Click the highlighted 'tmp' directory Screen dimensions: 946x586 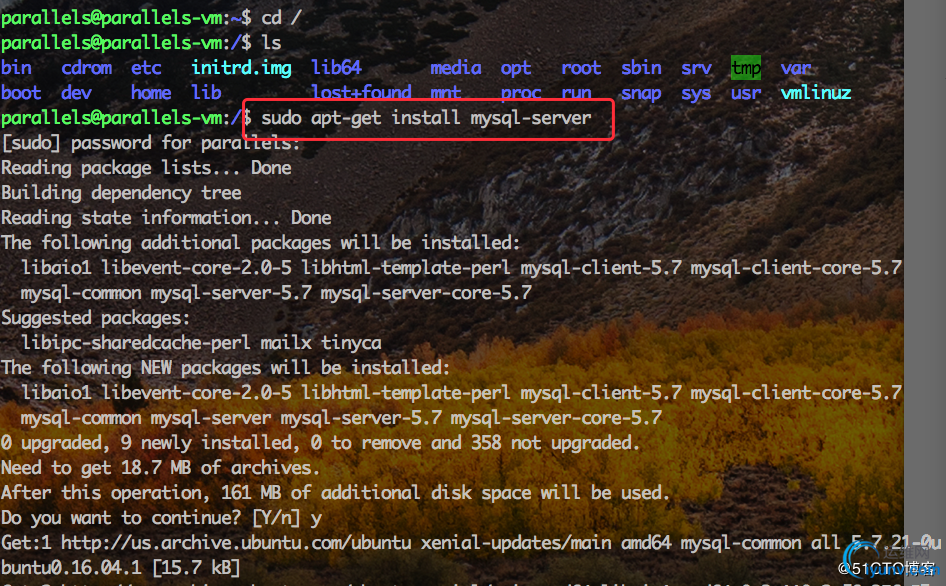pyautogui.click(x=746, y=68)
